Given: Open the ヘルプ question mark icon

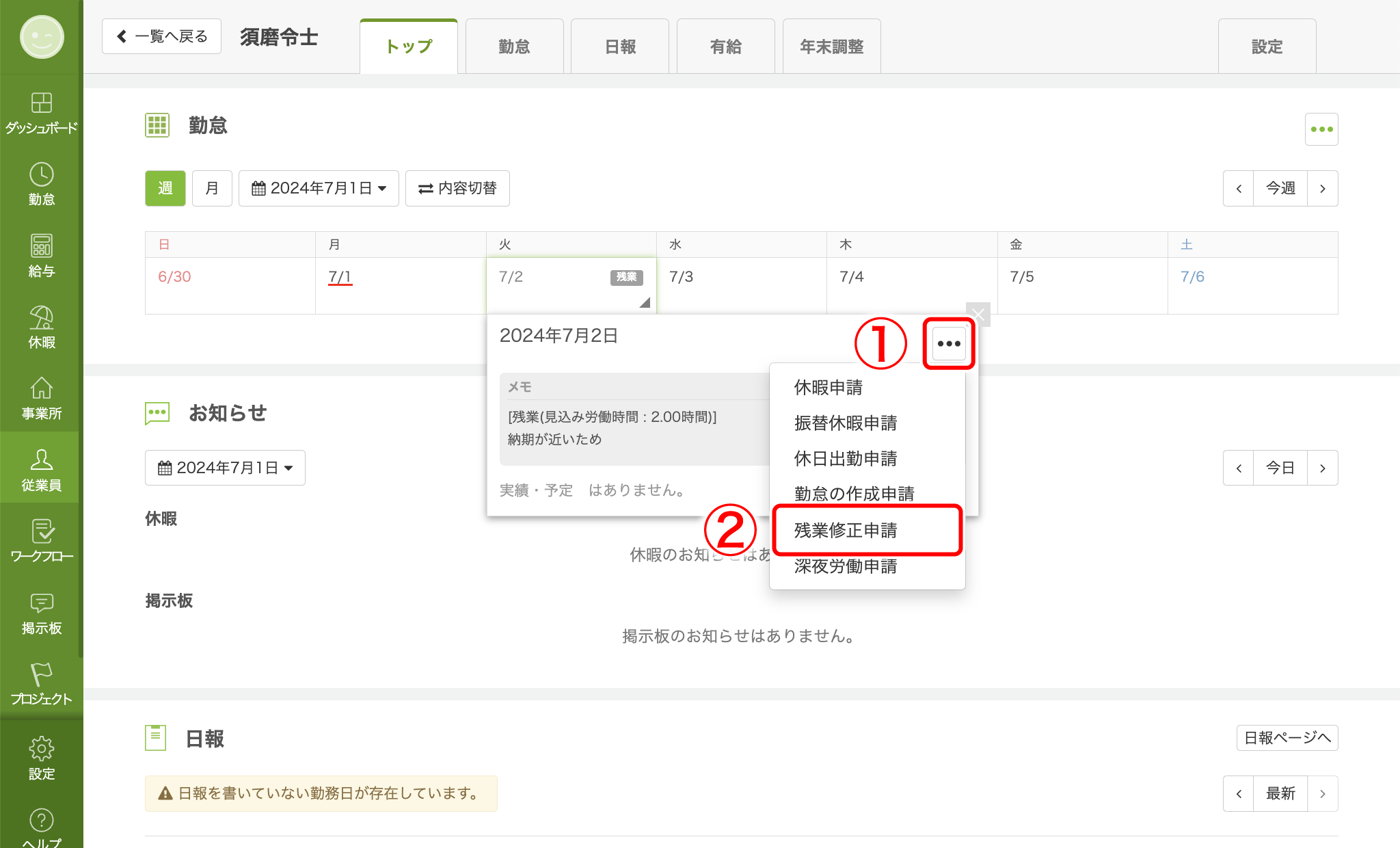Looking at the screenshot, I should [x=41, y=827].
